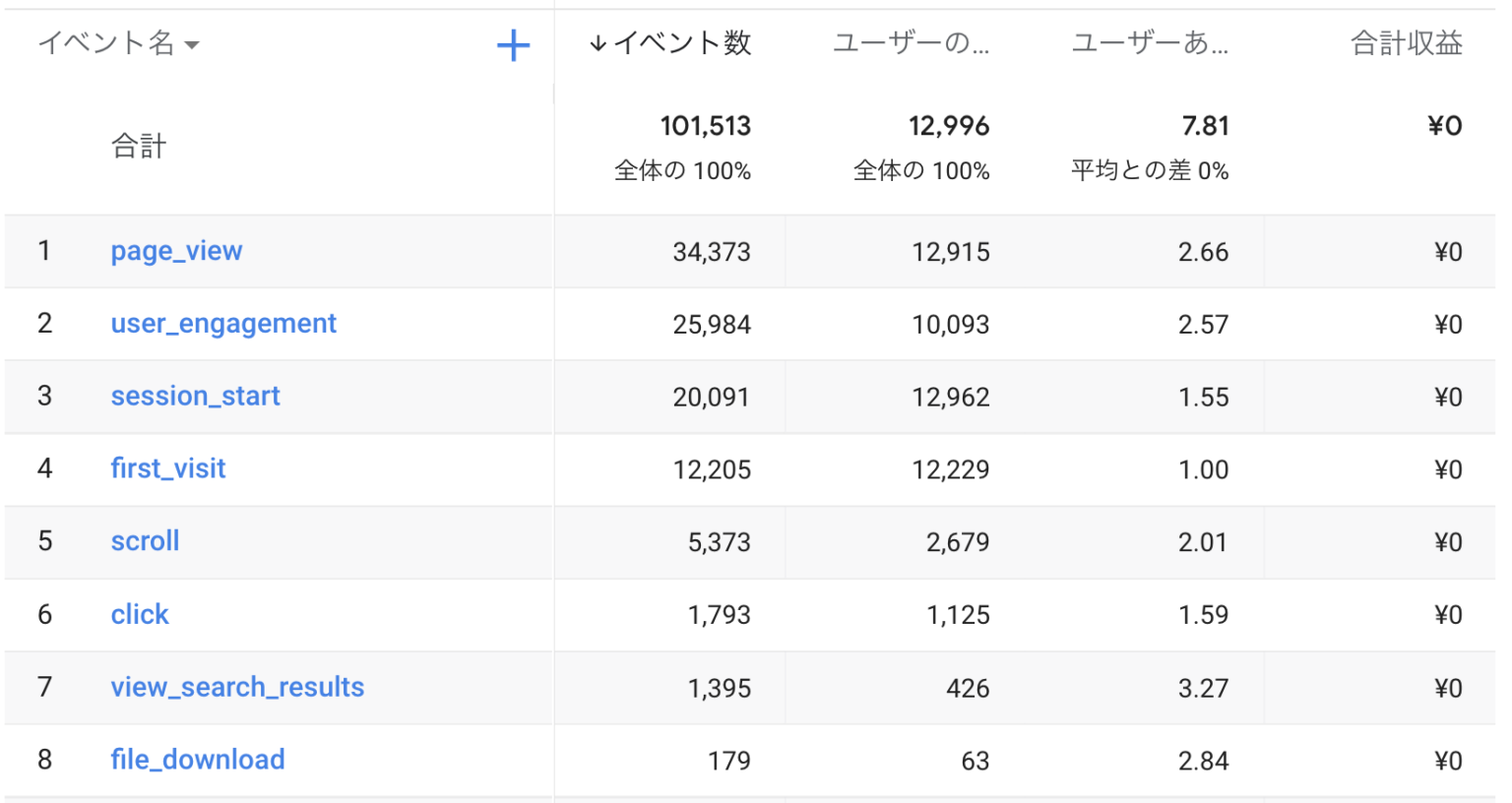Open the click event link
Screen dimensions: 1512x803
[140, 615]
